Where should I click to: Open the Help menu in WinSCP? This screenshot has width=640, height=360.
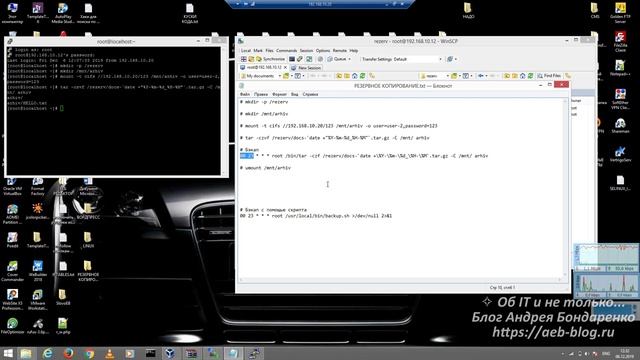point(354,51)
